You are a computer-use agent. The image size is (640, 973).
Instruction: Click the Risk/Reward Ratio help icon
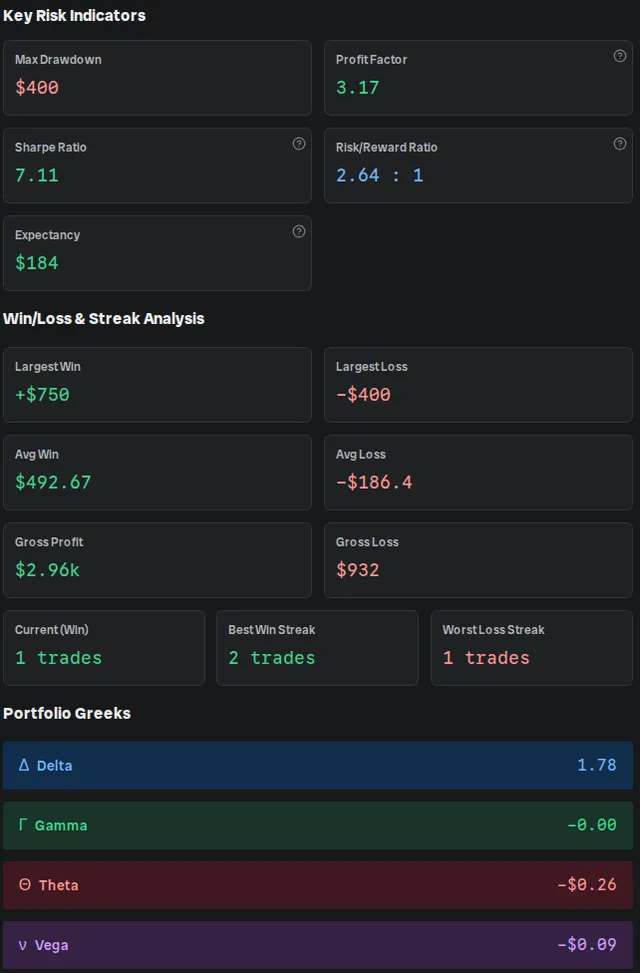[620, 143]
